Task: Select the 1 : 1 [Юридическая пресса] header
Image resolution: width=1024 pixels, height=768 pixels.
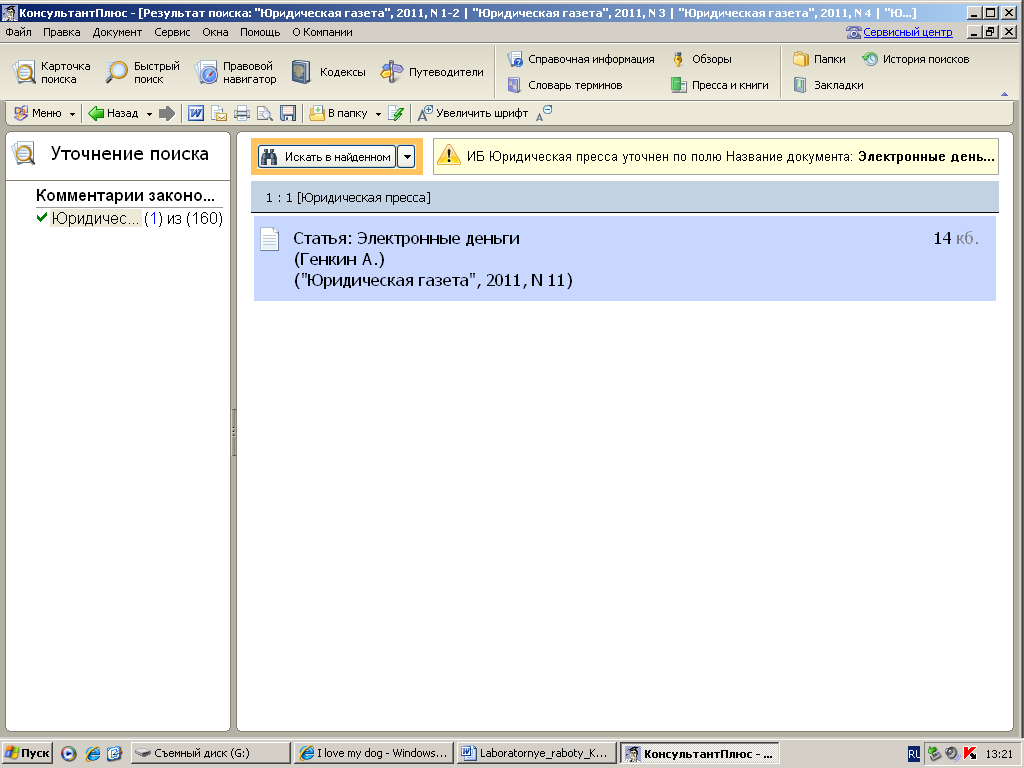Action: point(624,197)
